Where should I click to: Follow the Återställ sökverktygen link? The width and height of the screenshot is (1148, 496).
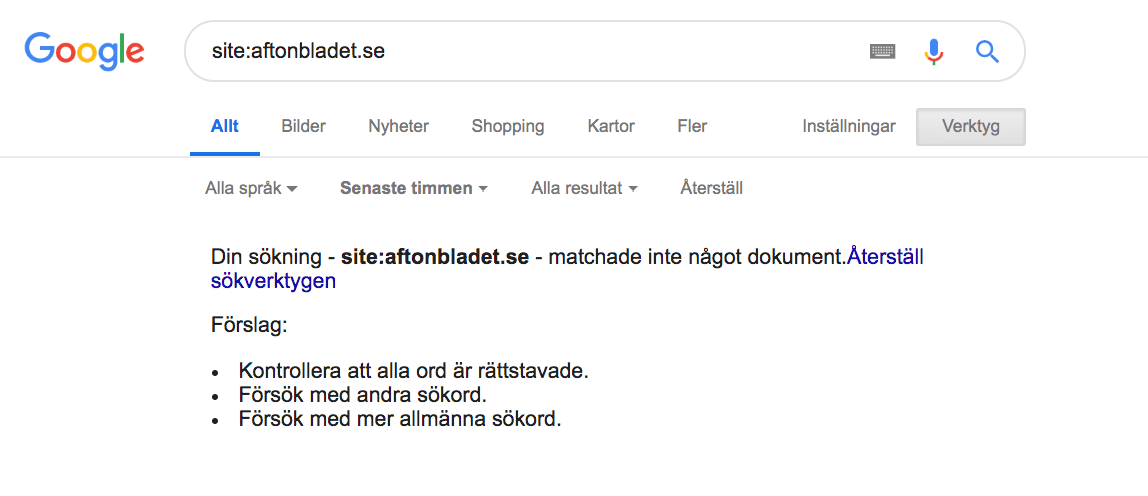click(x=567, y=269)
